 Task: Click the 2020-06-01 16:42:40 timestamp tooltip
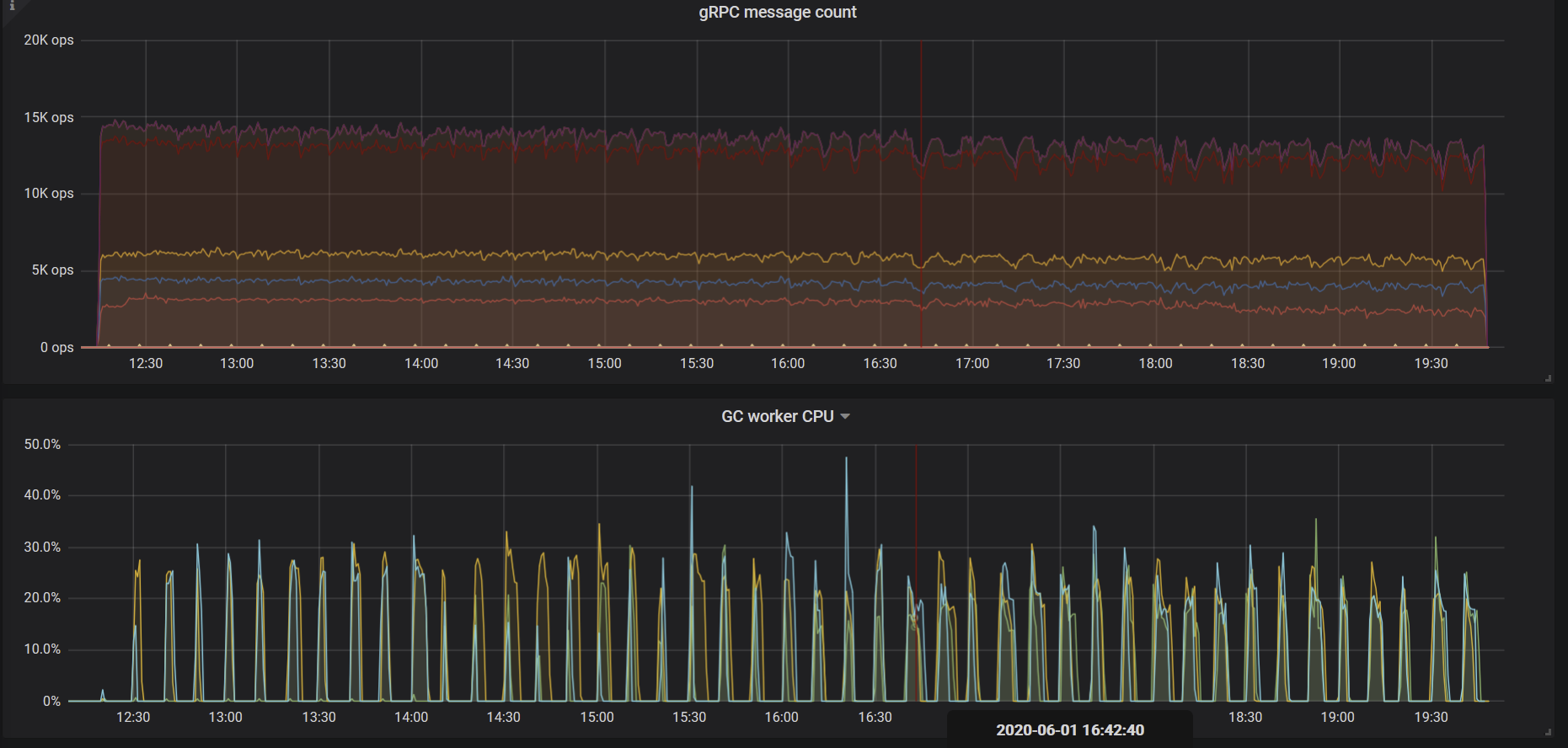pyautogui.click(x=1069, y=729)
